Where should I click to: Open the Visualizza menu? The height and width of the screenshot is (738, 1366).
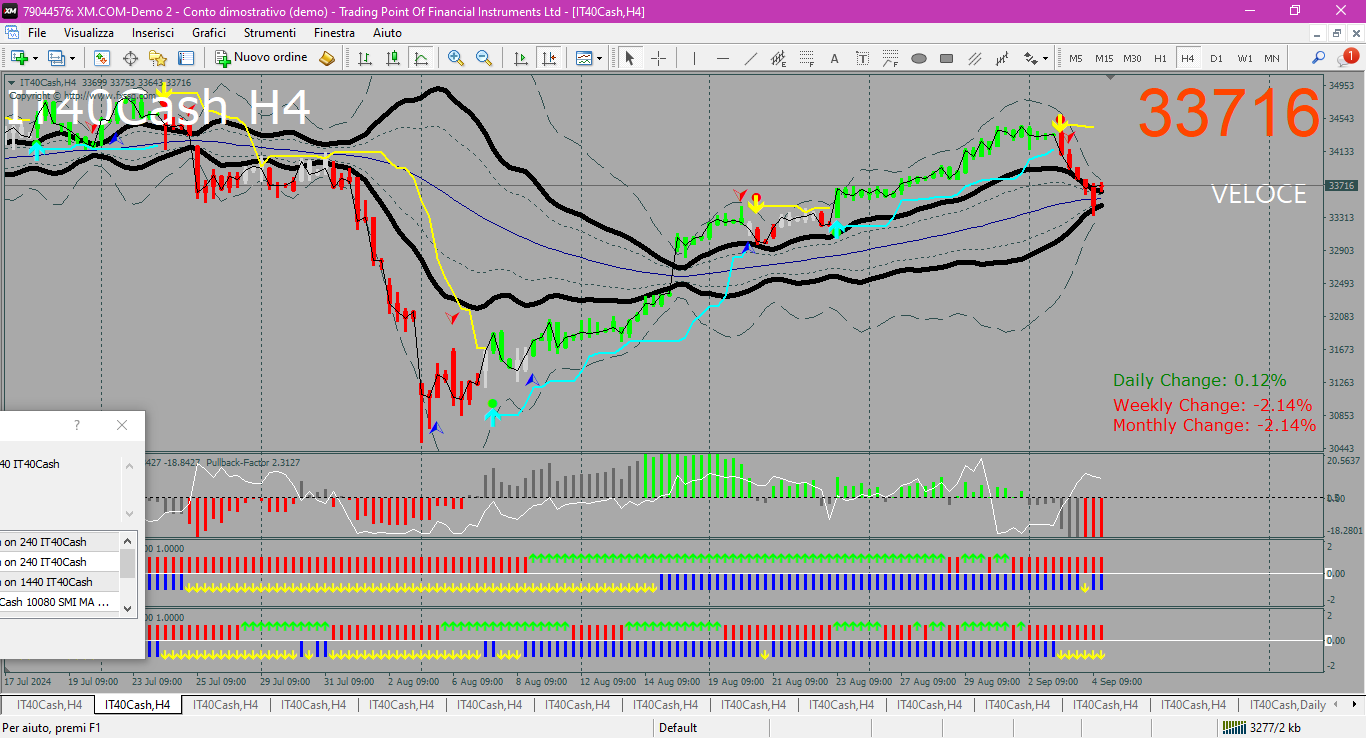pos(89,33)
